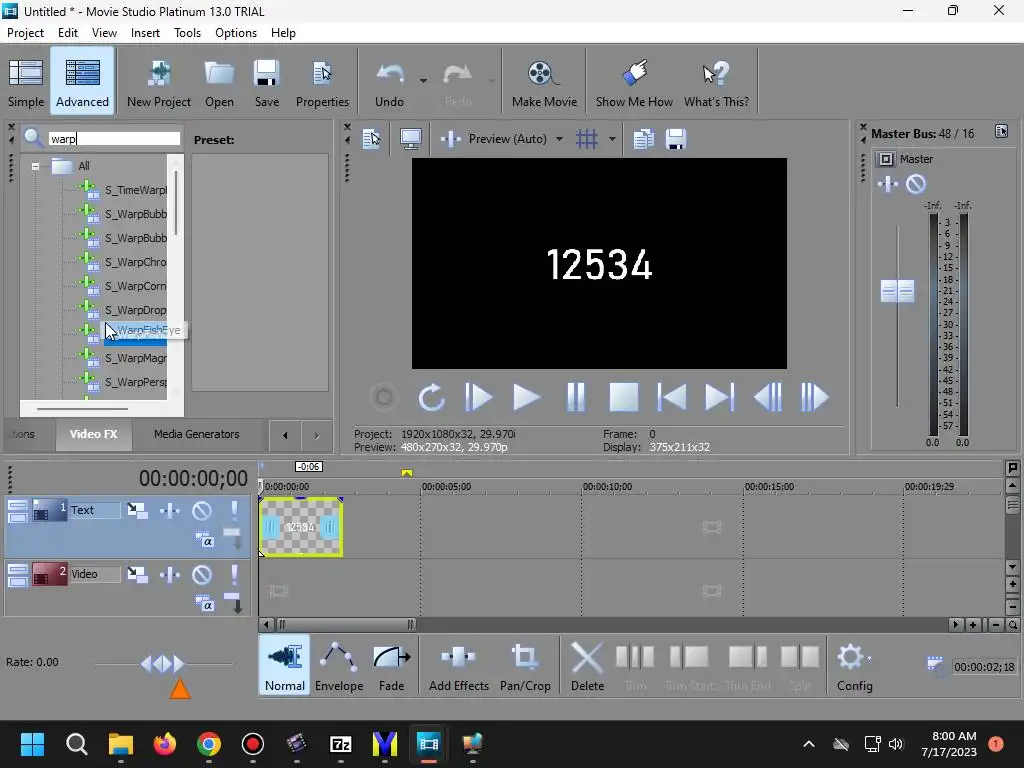The image size is (1024, 768).
Task: Select the S_TimeWarp plug-in
Action: [135, 190]
